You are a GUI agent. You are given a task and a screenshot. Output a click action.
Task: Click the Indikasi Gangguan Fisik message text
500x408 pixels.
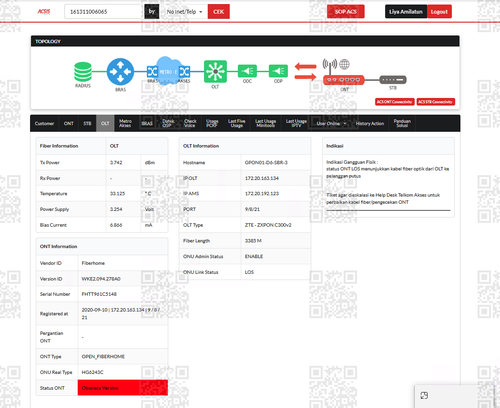(388, 169)
